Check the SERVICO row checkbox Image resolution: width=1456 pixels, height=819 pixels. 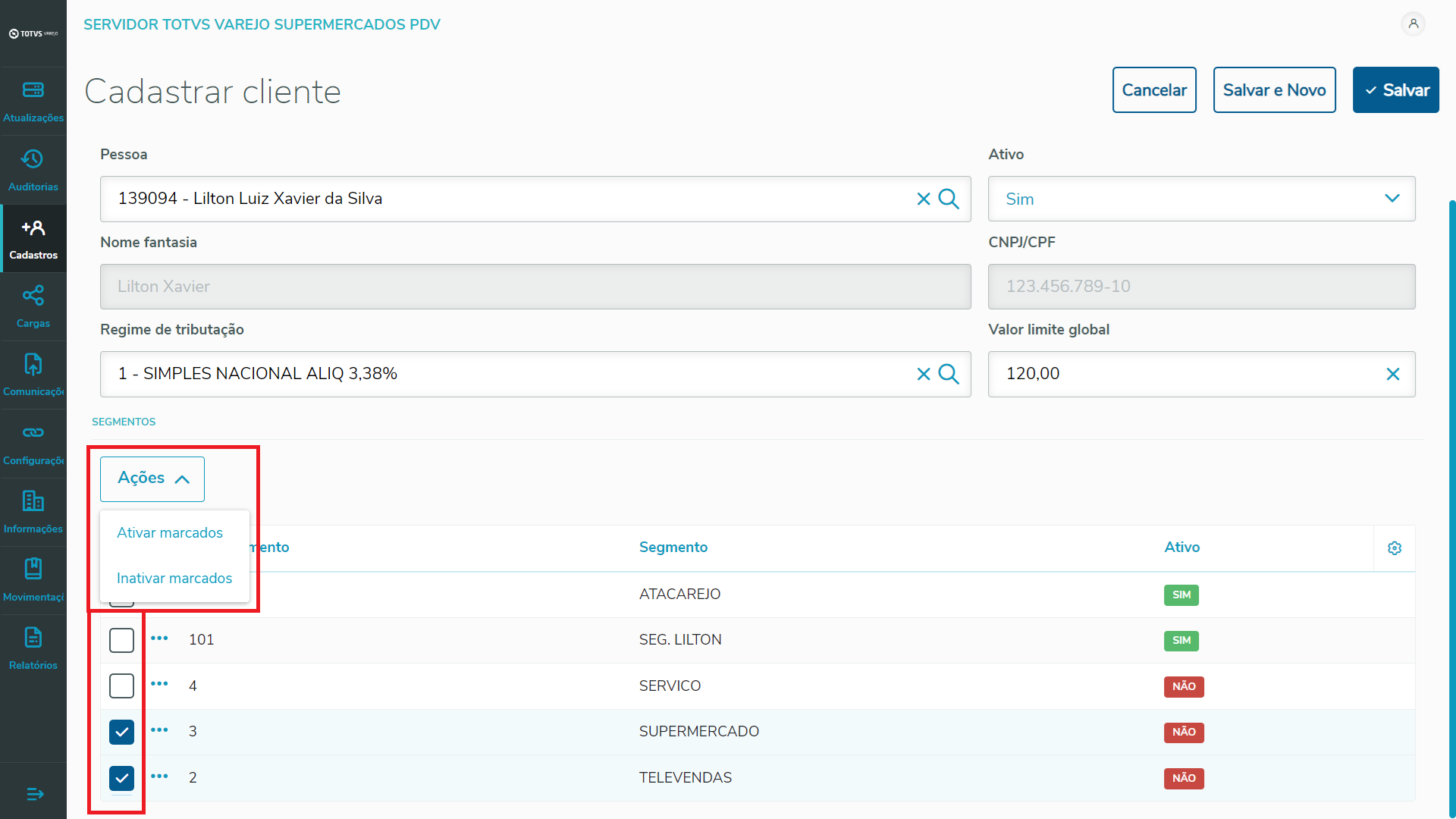tap(121, 686)
